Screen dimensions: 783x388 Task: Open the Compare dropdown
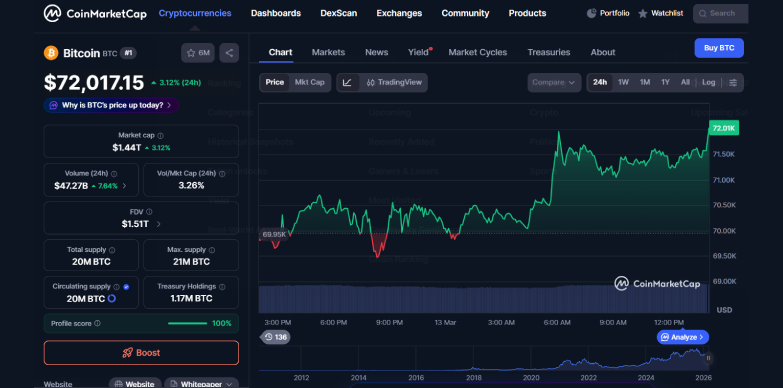(554, 82)
